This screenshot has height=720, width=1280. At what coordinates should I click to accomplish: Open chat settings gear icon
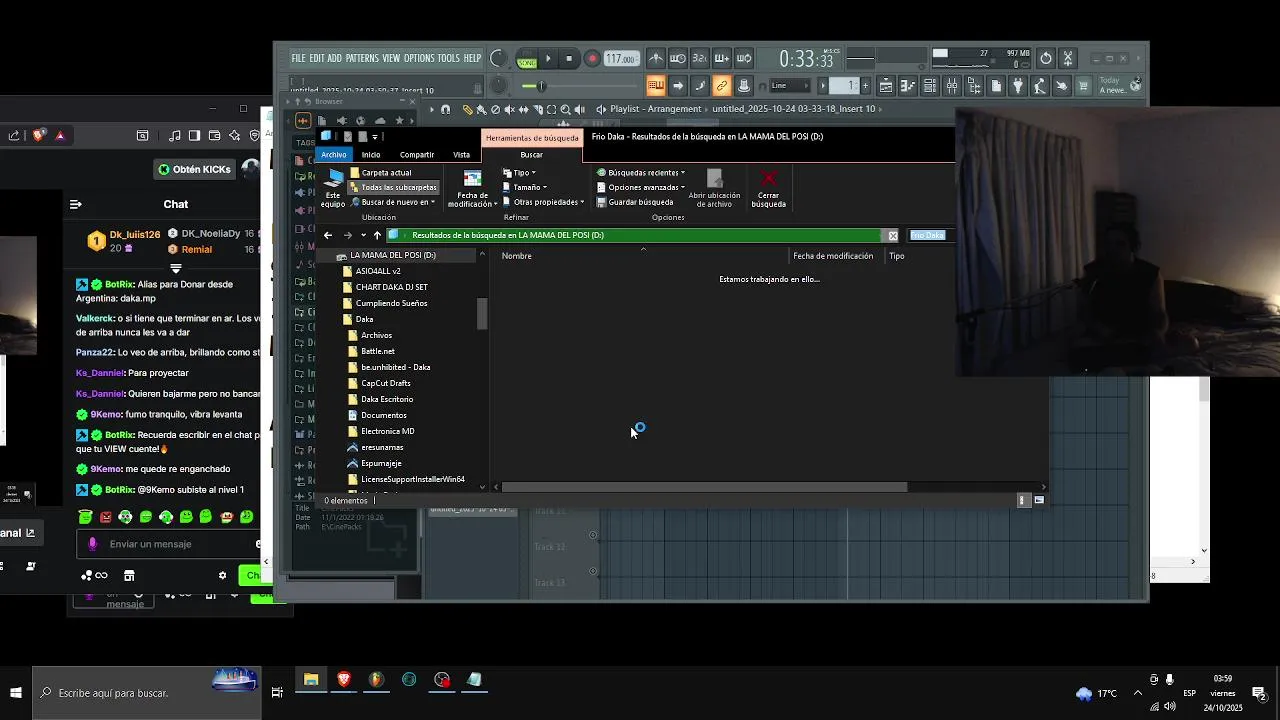pyautogui.click(x=222, y=575)
